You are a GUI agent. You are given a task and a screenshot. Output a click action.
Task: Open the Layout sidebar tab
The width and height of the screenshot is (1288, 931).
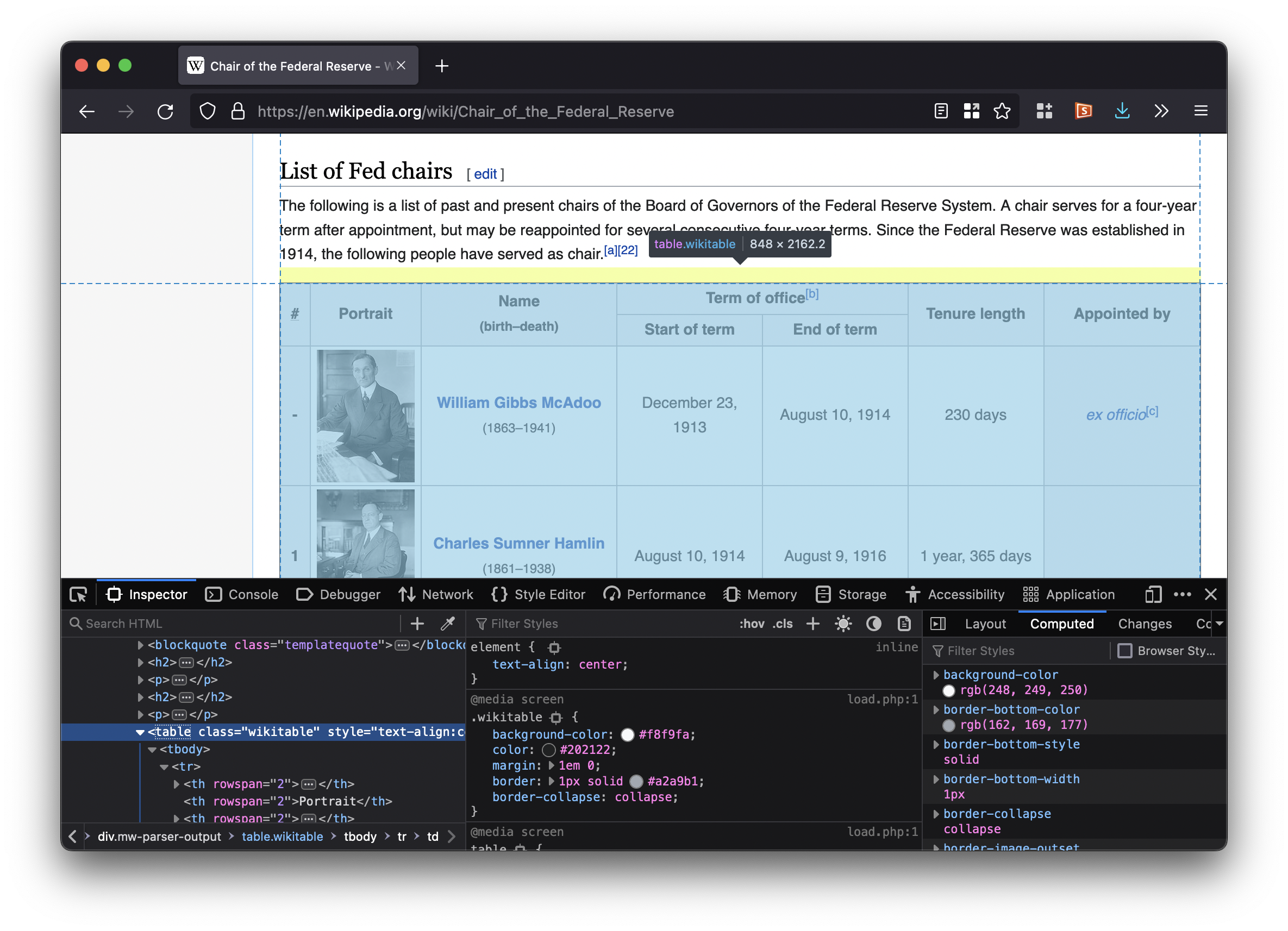coord(985,624)
